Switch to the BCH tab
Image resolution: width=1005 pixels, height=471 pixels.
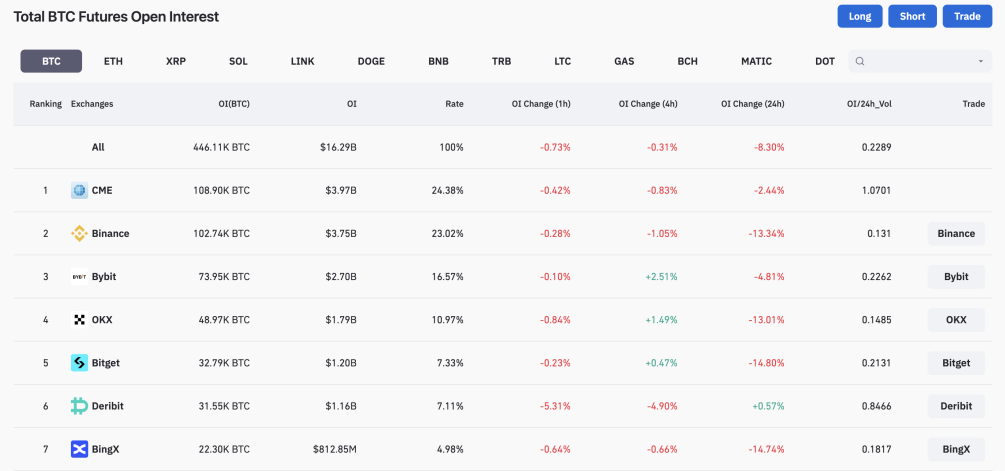pyautogui.click(x=688, y=62)
